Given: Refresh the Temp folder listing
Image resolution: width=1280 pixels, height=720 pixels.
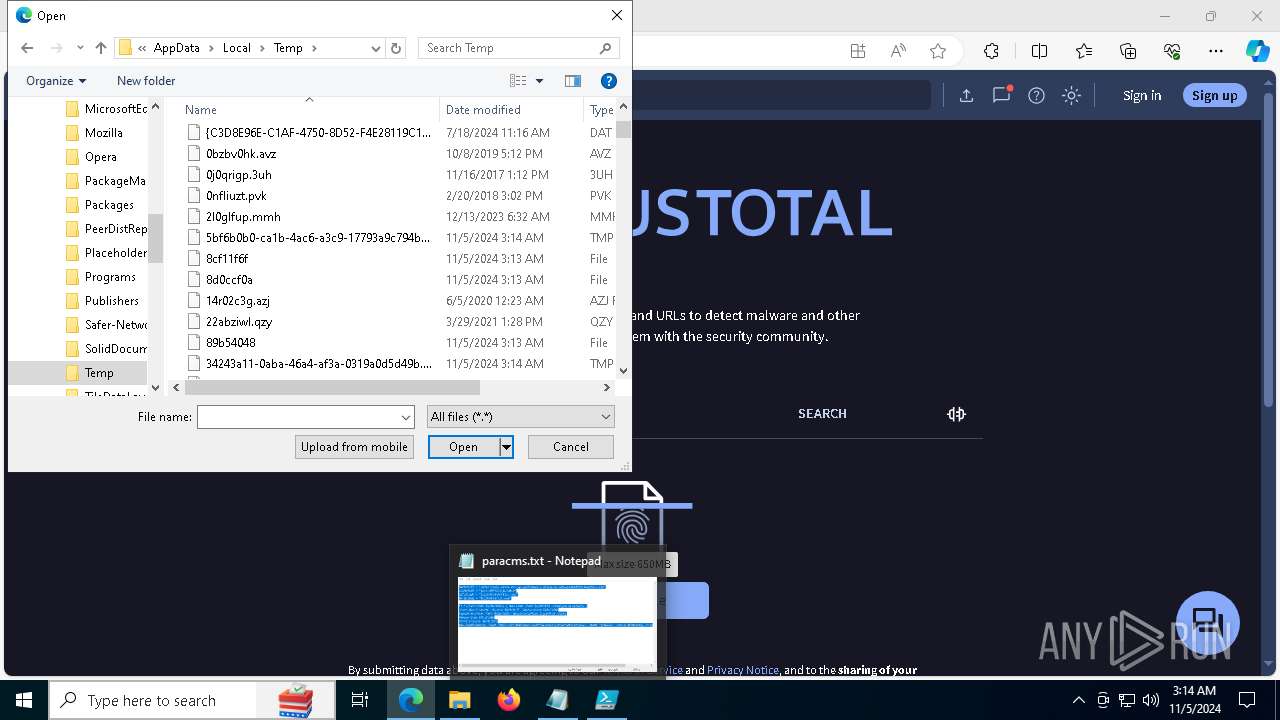Looking at the screenshot, I should click(396, 48).
